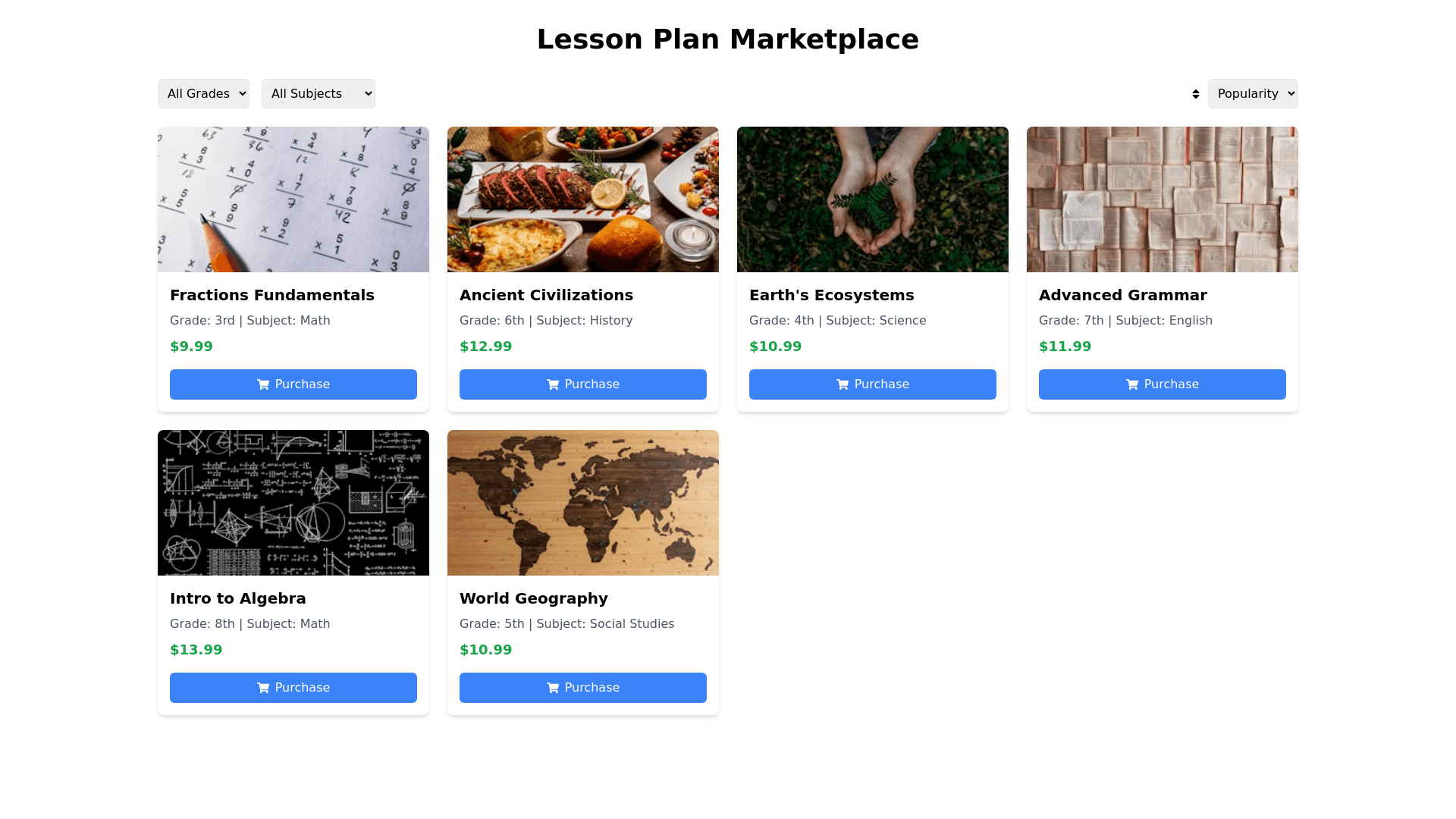
Task: Click the Advanced Grammar books image
Action: point(1163,199)
